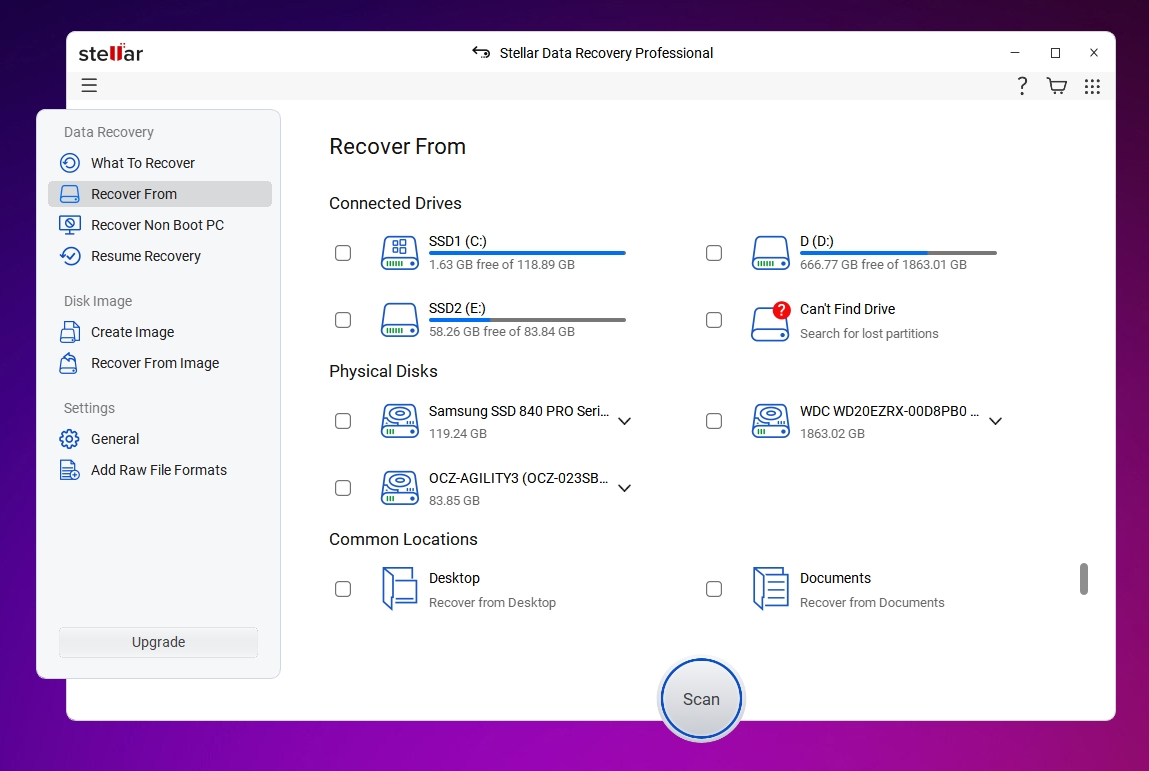Open the hamburger menu
The height and width of the screenshot is (771, 1149).
[x=89, y=85]
